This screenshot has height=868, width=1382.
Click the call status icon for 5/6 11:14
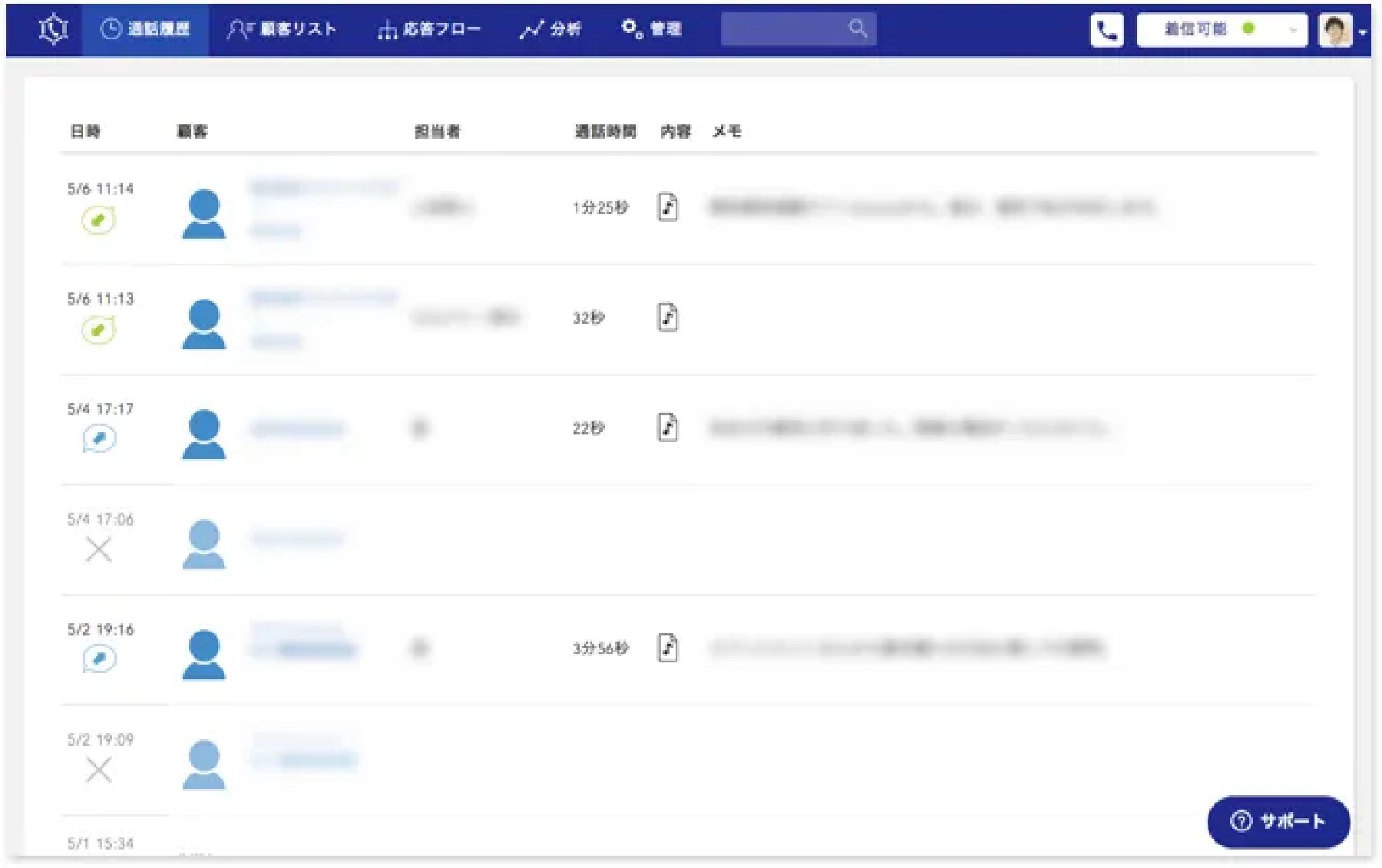point(98,221)
